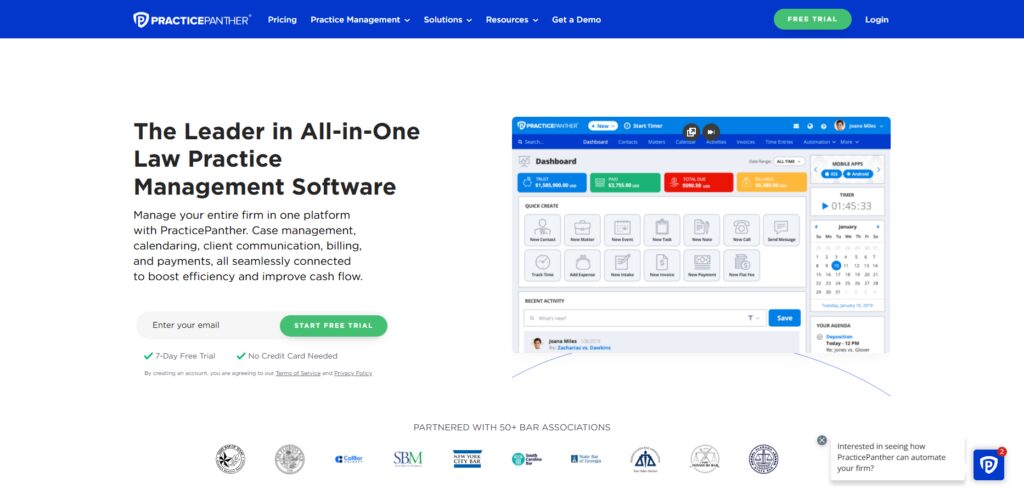Click the Add Expense purse icon

click(583, 265)
